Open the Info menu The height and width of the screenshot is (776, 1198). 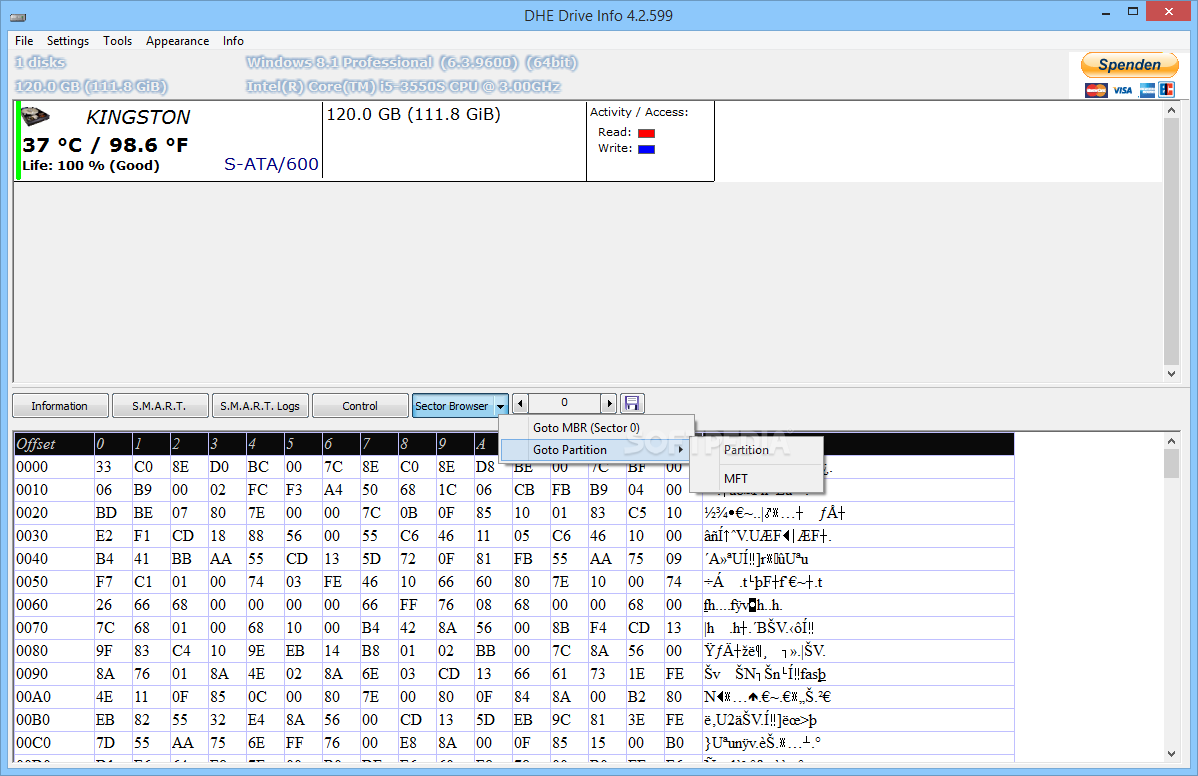tap(233, 40)
